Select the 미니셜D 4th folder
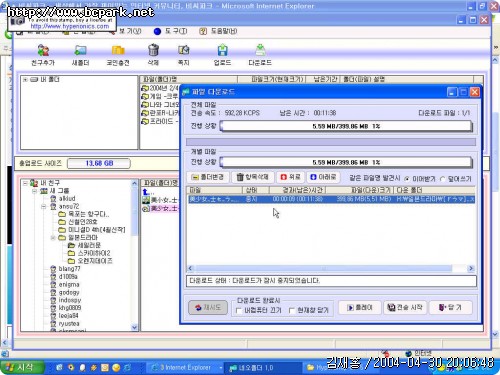The image size is (500, 375). click(97, 230)
